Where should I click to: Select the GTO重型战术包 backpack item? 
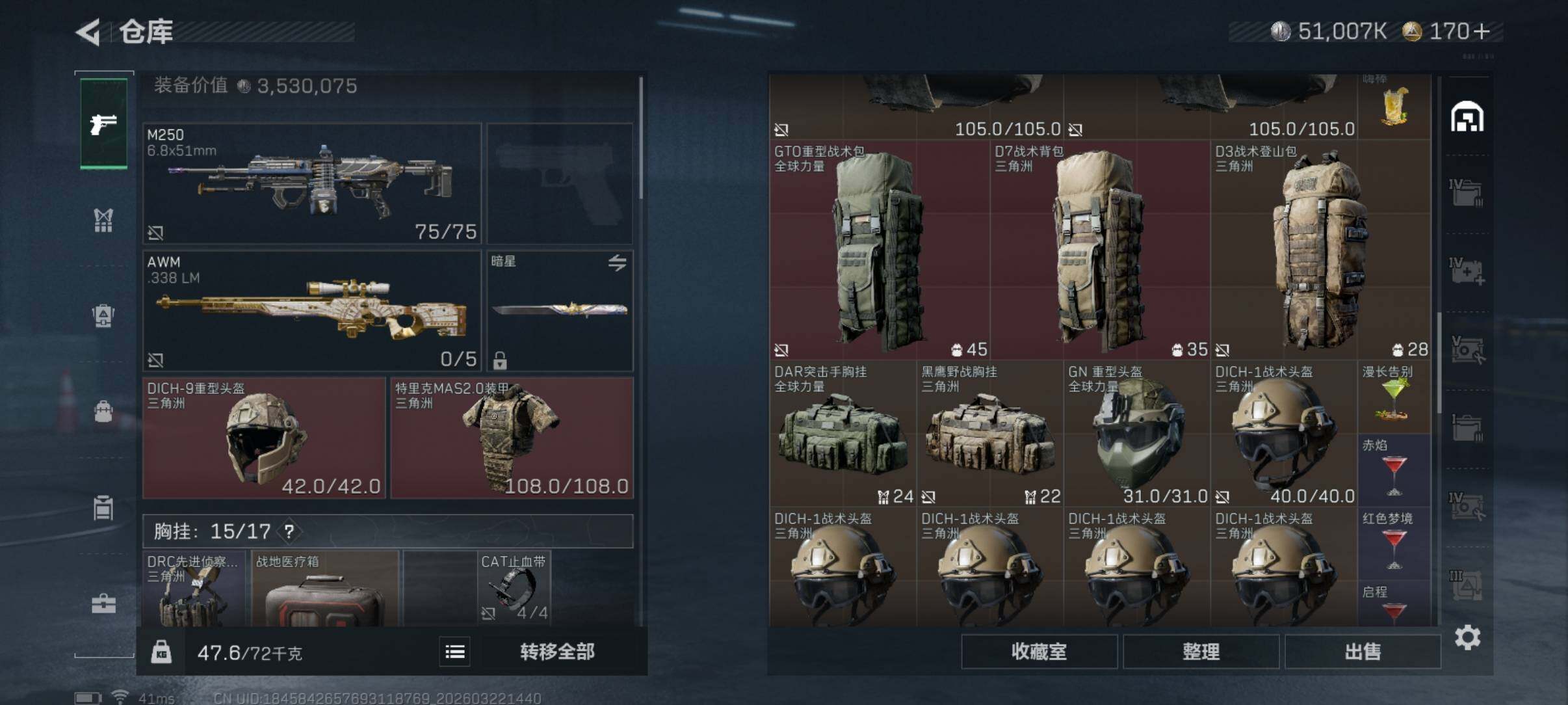880,250
